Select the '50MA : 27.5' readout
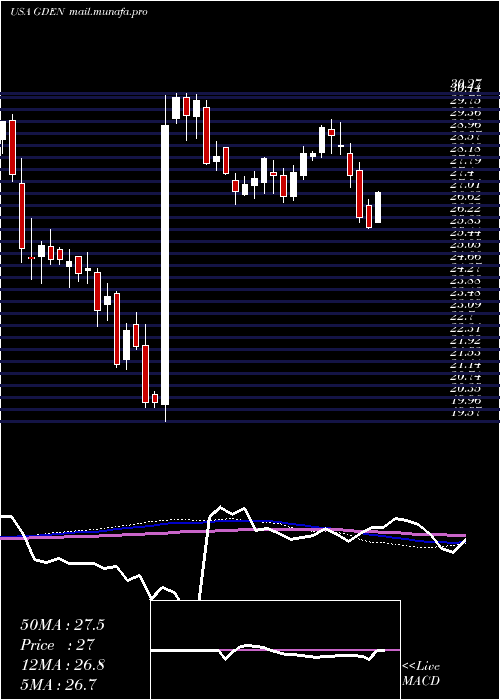Viewport: 500px width, 700px height. coord(62,625)
